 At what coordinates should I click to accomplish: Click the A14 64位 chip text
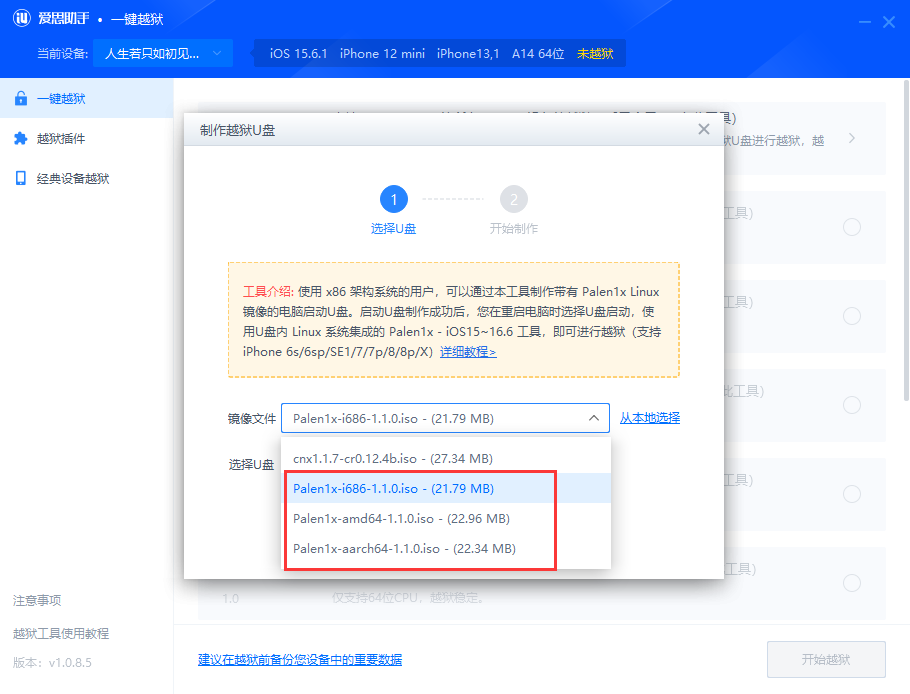(538, 54)
